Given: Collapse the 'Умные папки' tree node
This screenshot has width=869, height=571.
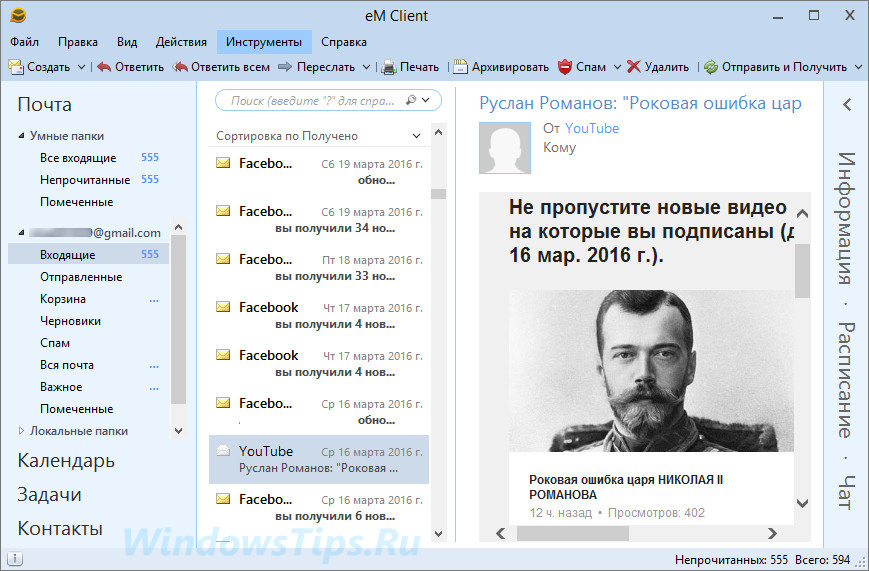Looking at the screenshot, I should [21, 135].
